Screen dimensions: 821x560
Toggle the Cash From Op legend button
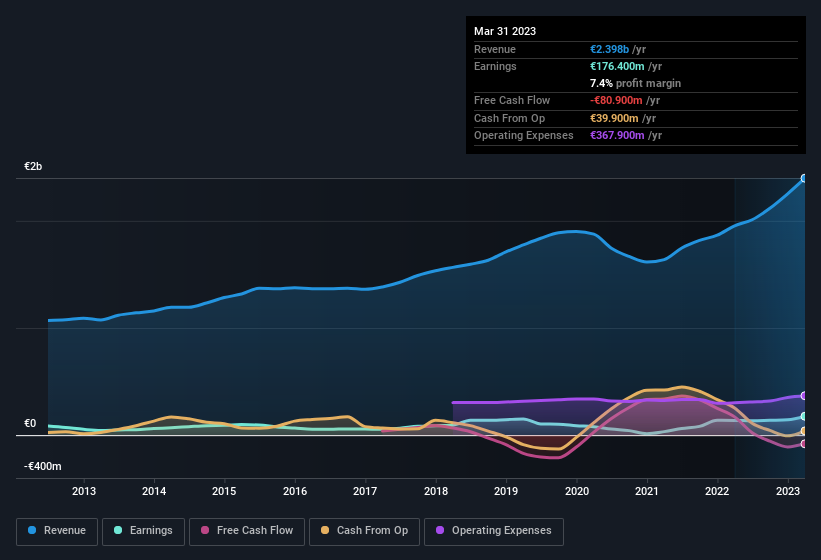(x=364, y=531)
